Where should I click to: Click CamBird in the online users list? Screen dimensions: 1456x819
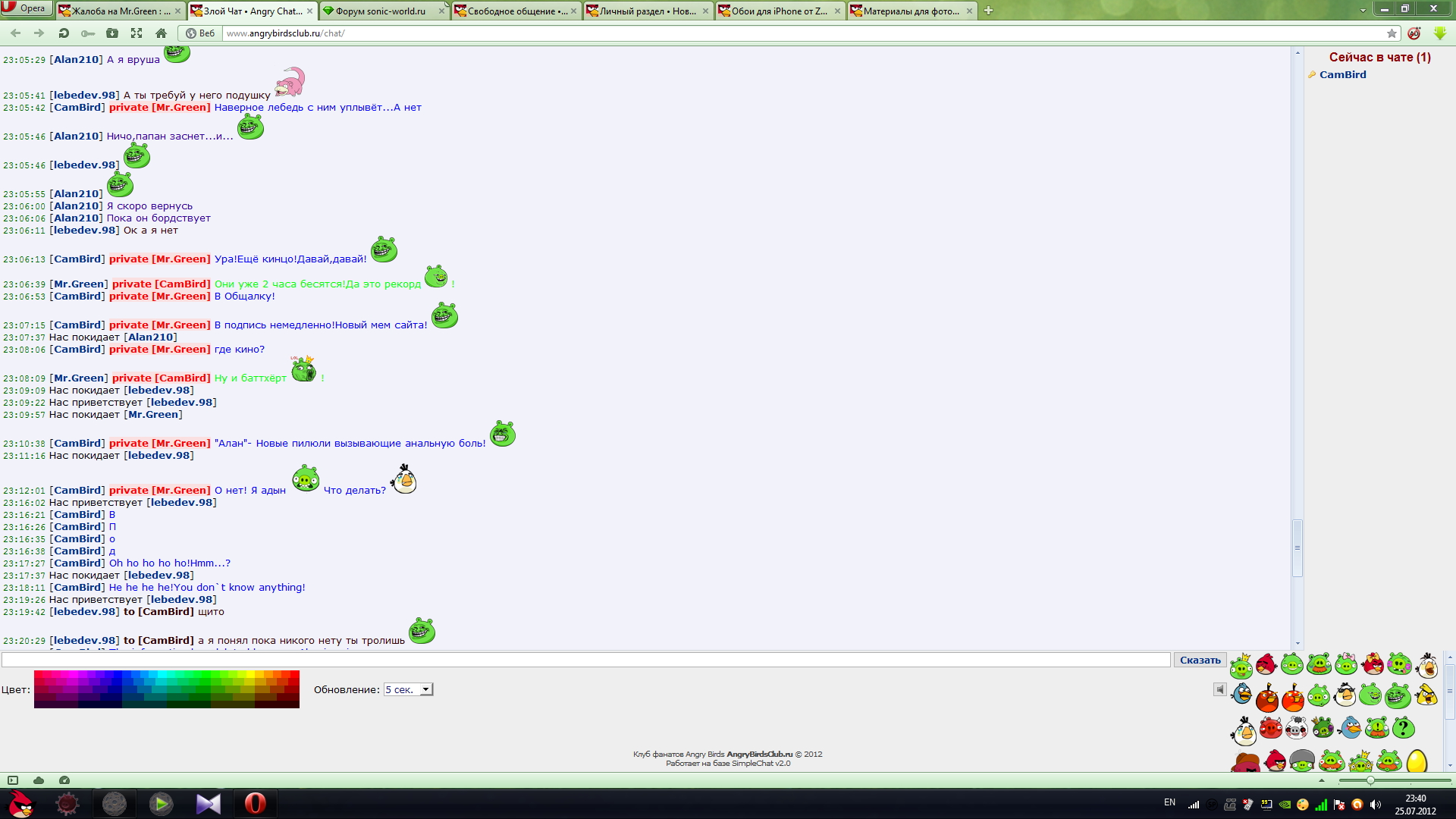[1342, 74]
